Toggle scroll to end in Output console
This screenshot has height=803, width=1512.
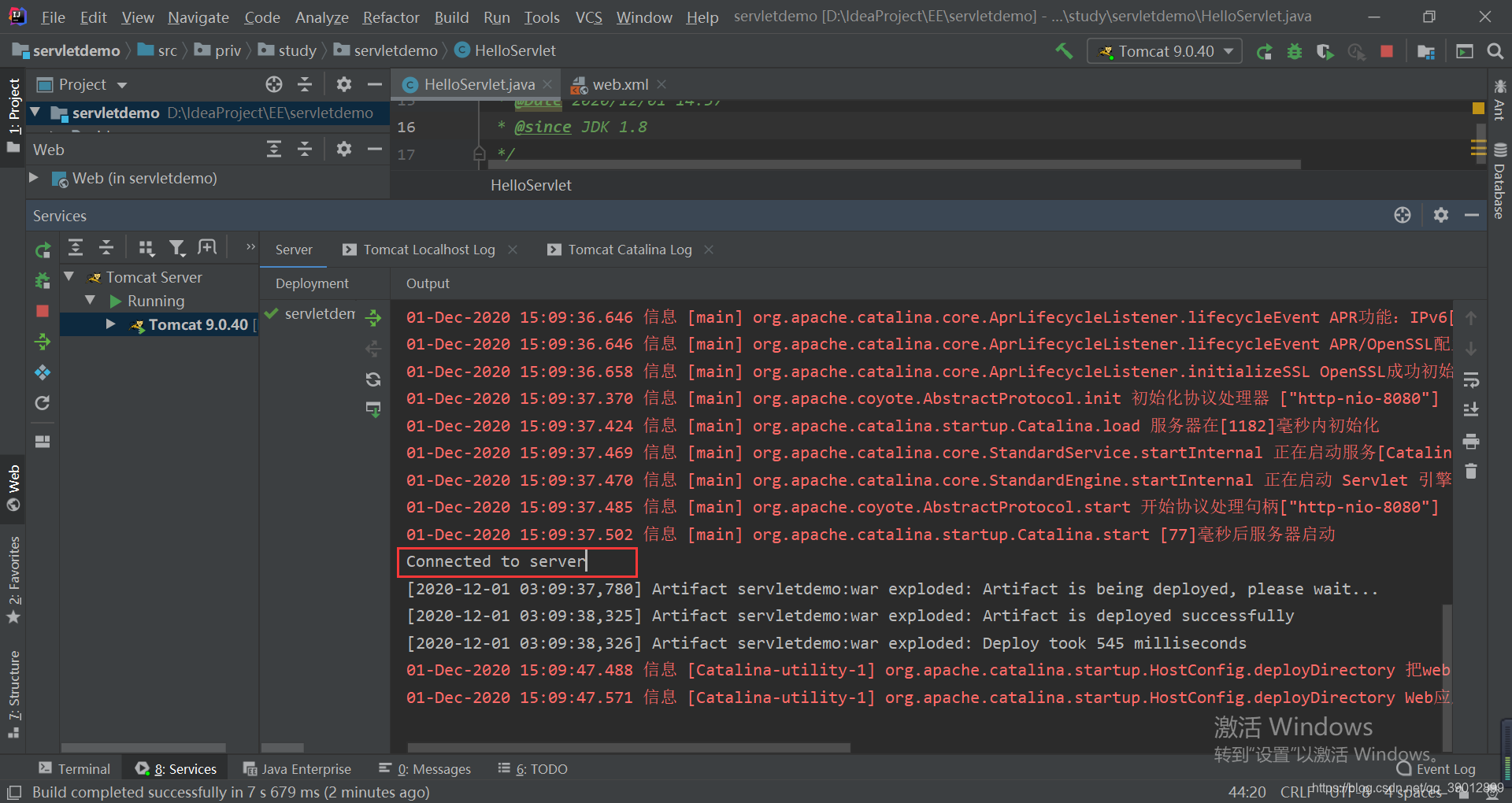point(1471,410)
